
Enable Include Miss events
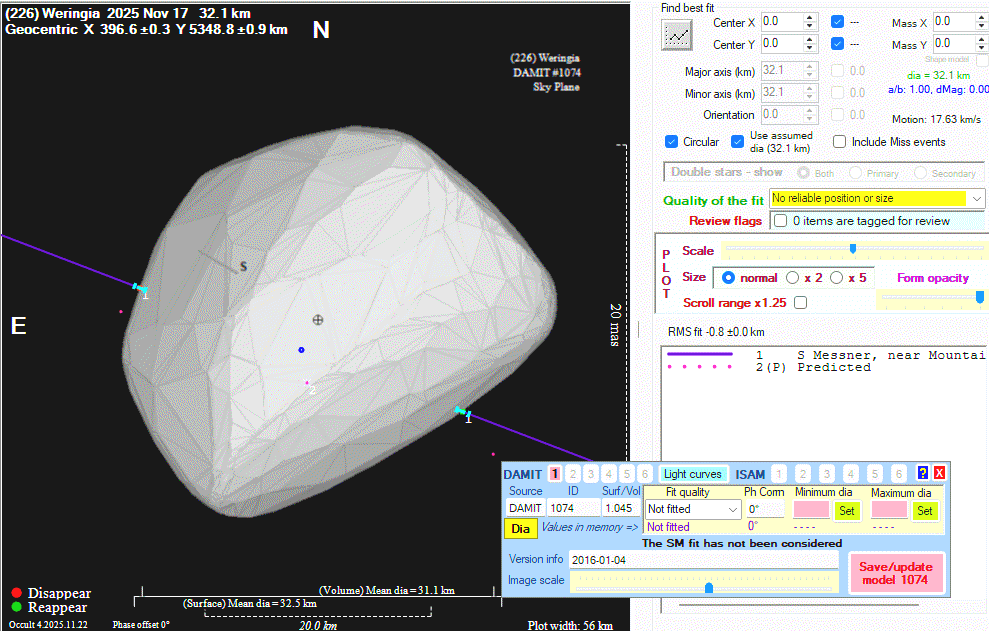840,142
